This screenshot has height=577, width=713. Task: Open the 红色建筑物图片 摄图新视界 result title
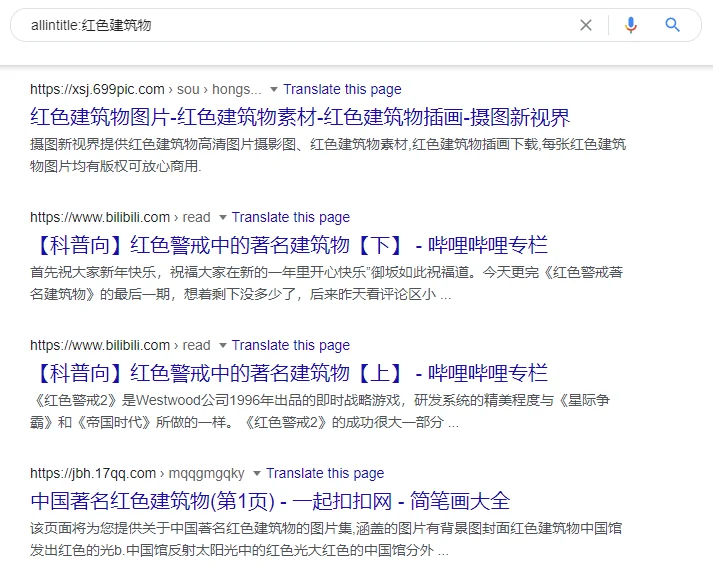pos(300,117)
